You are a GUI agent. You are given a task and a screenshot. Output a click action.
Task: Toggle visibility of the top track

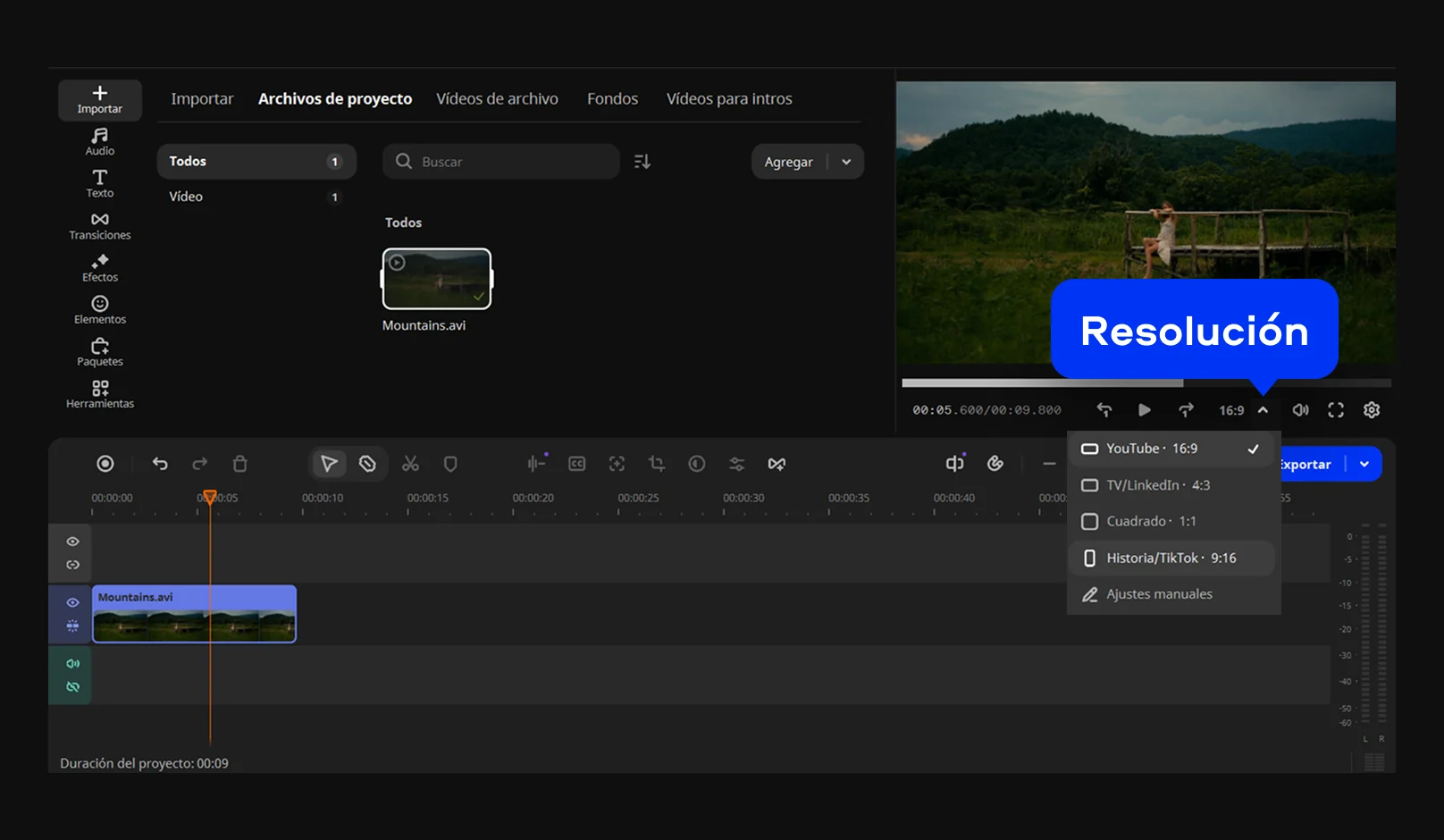tap(72, 542)
